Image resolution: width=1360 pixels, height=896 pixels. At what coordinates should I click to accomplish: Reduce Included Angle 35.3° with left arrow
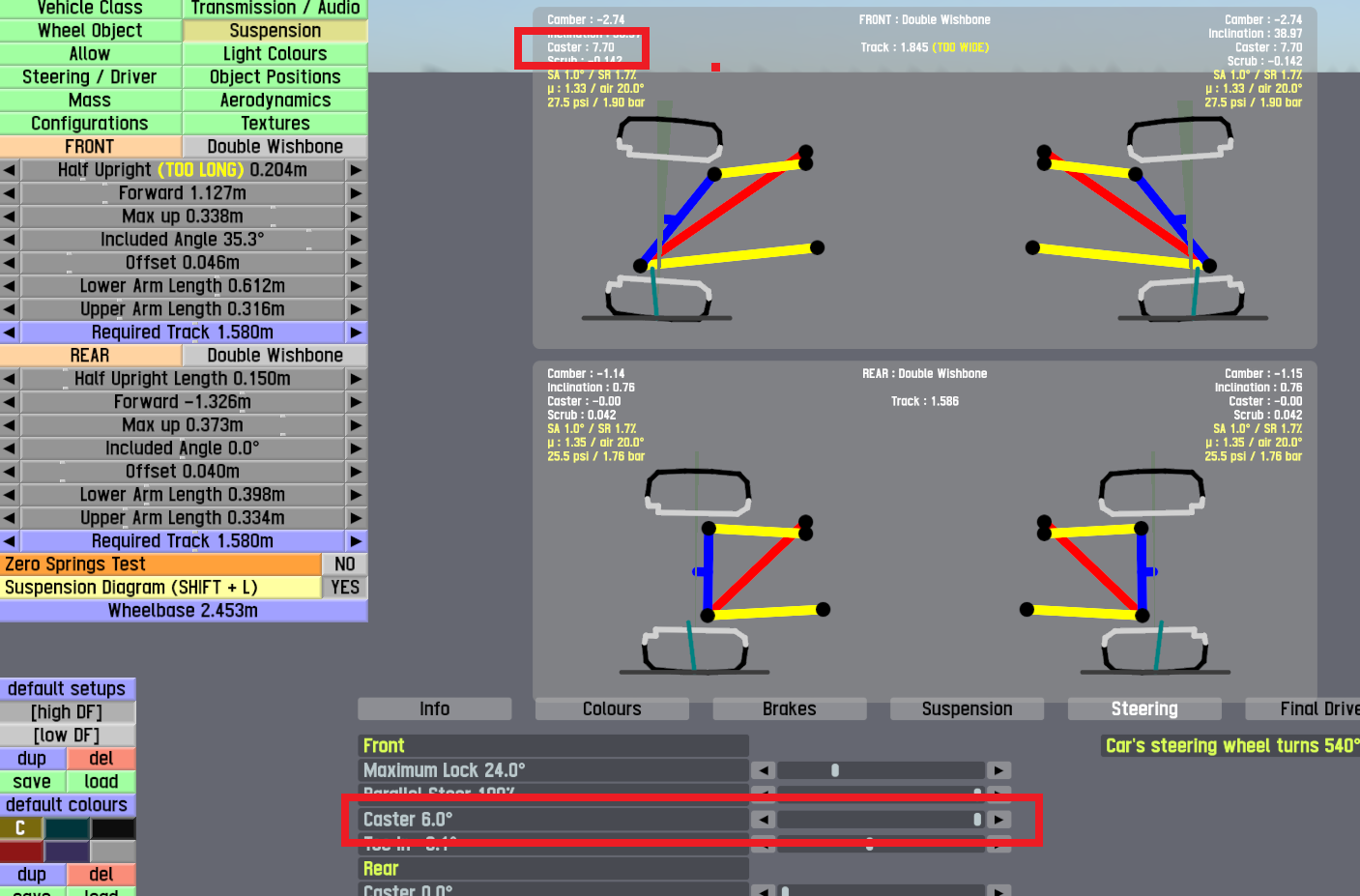pyautogui.click(x=10, y=240)
